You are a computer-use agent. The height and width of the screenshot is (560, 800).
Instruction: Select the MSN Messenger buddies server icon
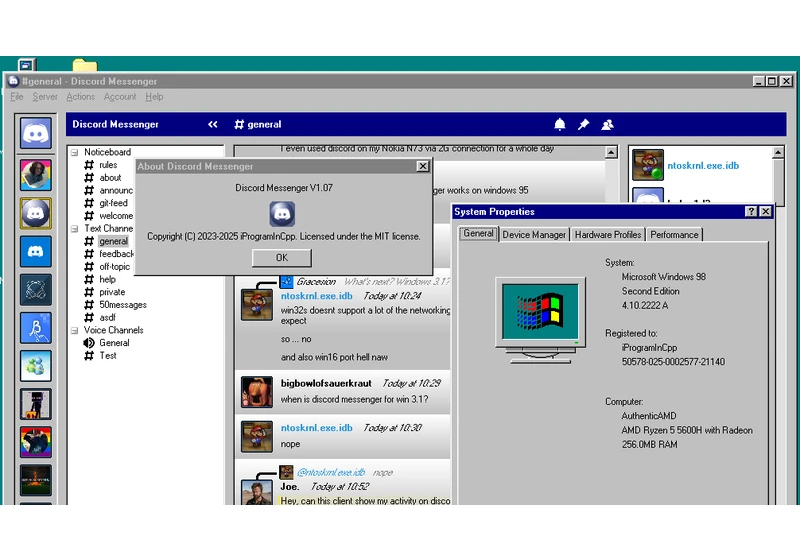[x=36, y=366]
